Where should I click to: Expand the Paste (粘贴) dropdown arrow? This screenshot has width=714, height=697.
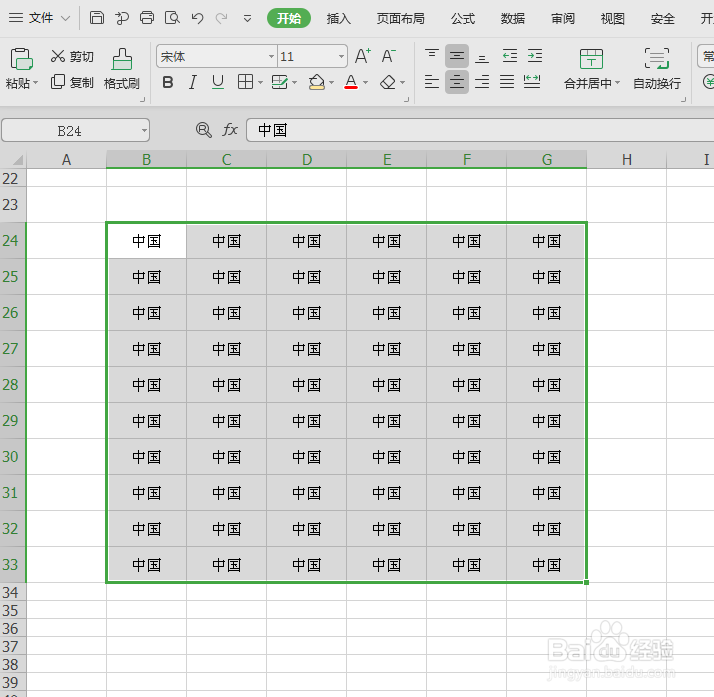tap(36, 83)
